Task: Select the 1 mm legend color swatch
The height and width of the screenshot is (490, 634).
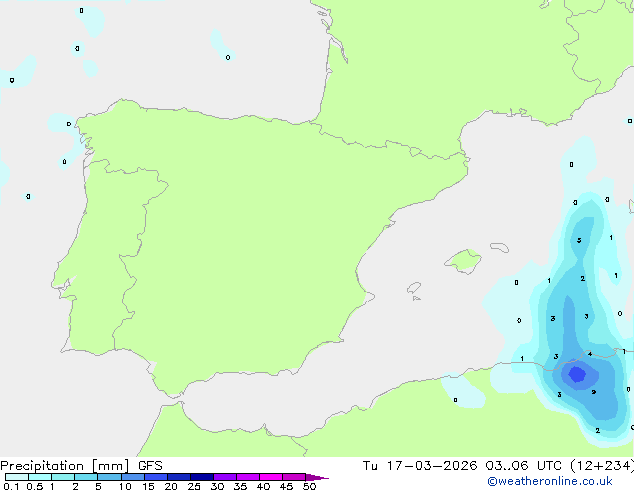Action: coord(63,477)
